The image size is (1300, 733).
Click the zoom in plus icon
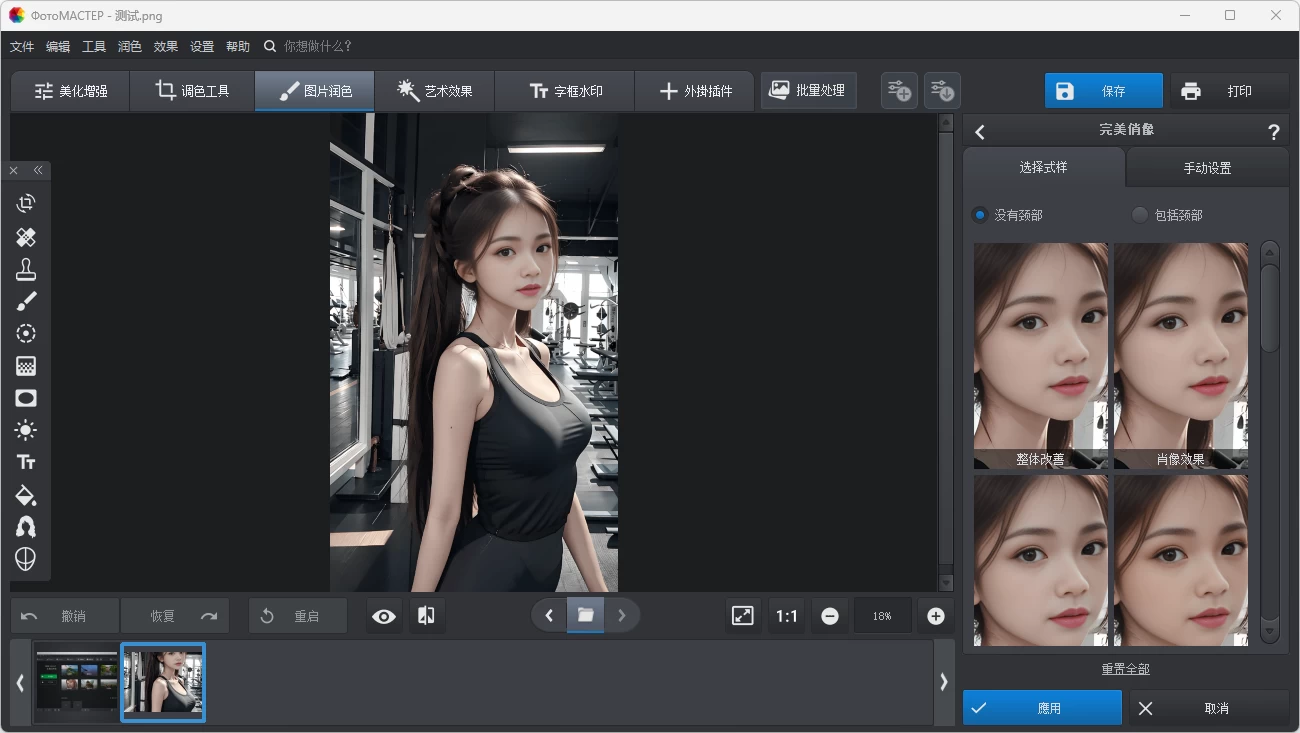coord(936,616)
